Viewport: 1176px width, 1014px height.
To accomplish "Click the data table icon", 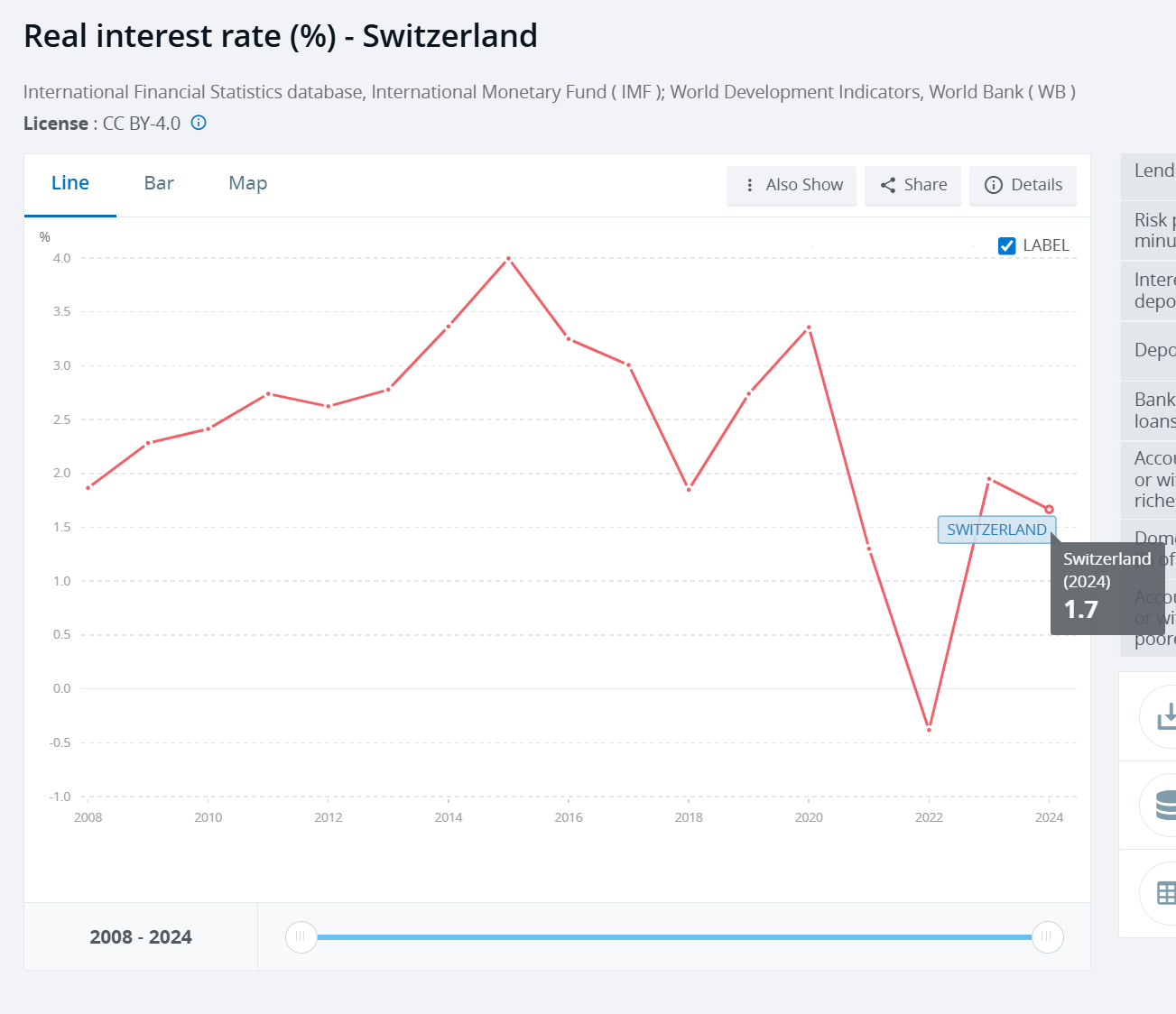I will point(1166,893).
